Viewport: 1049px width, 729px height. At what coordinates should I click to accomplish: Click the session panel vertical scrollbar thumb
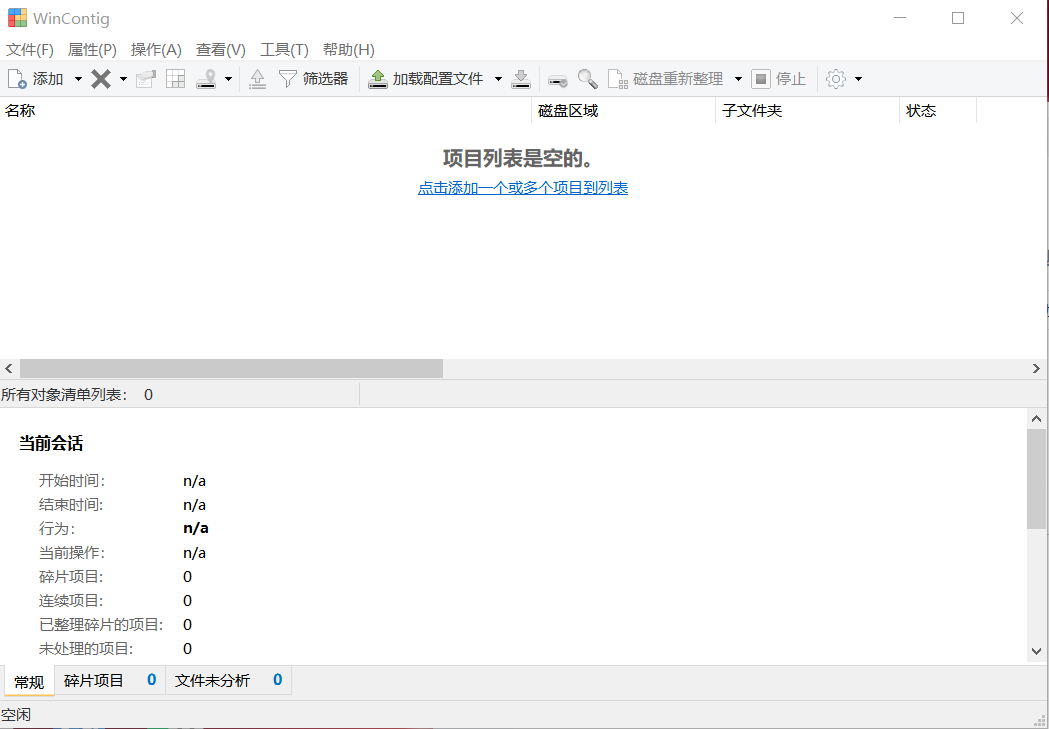pos(1036,479)
